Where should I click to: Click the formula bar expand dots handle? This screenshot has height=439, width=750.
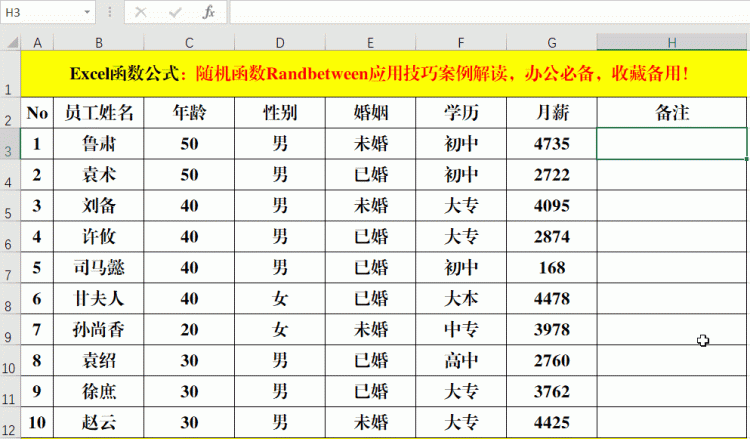tap(110, 12)
